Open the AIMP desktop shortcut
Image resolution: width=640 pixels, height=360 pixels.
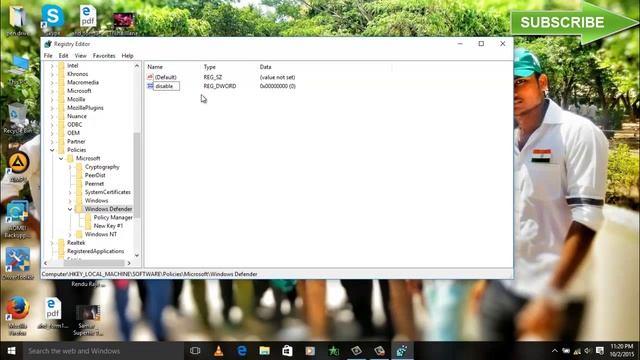coord(18,167)
